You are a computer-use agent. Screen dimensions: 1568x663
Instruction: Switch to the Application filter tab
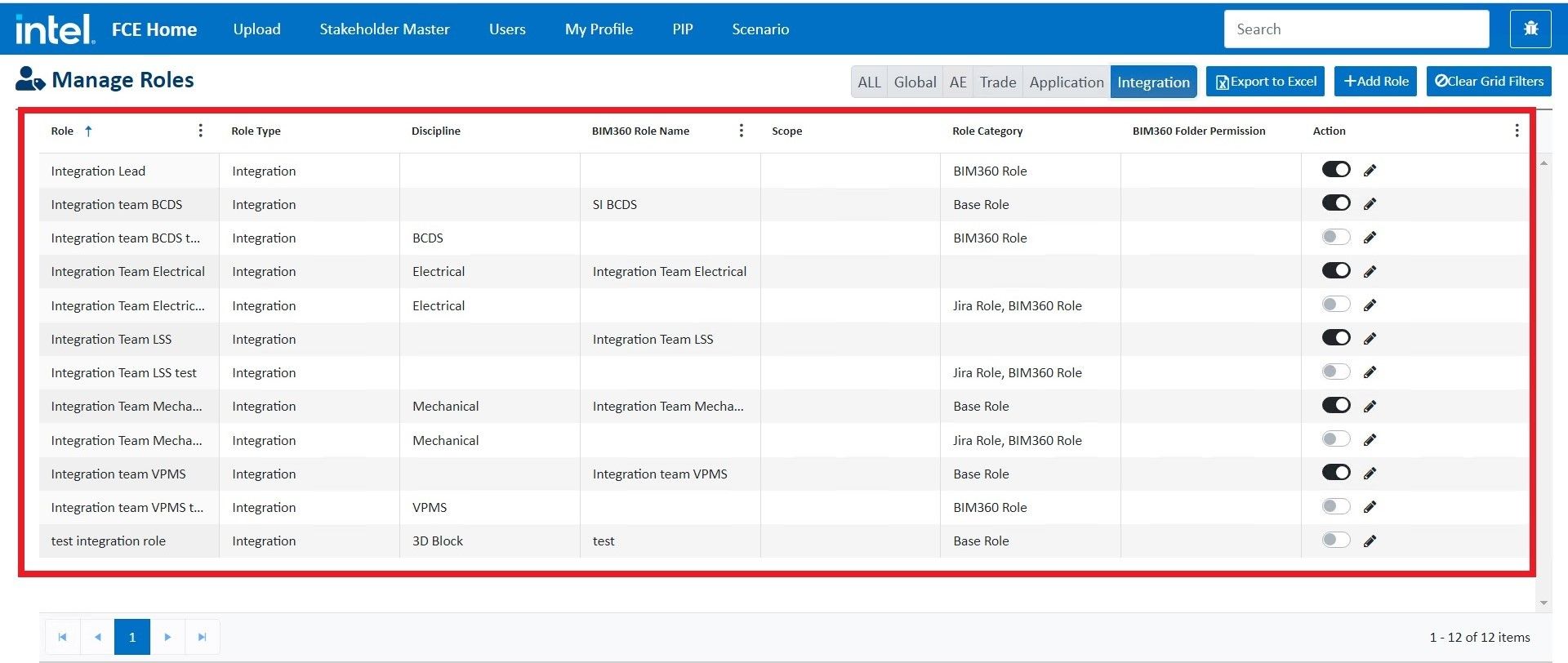(1066, 82)
